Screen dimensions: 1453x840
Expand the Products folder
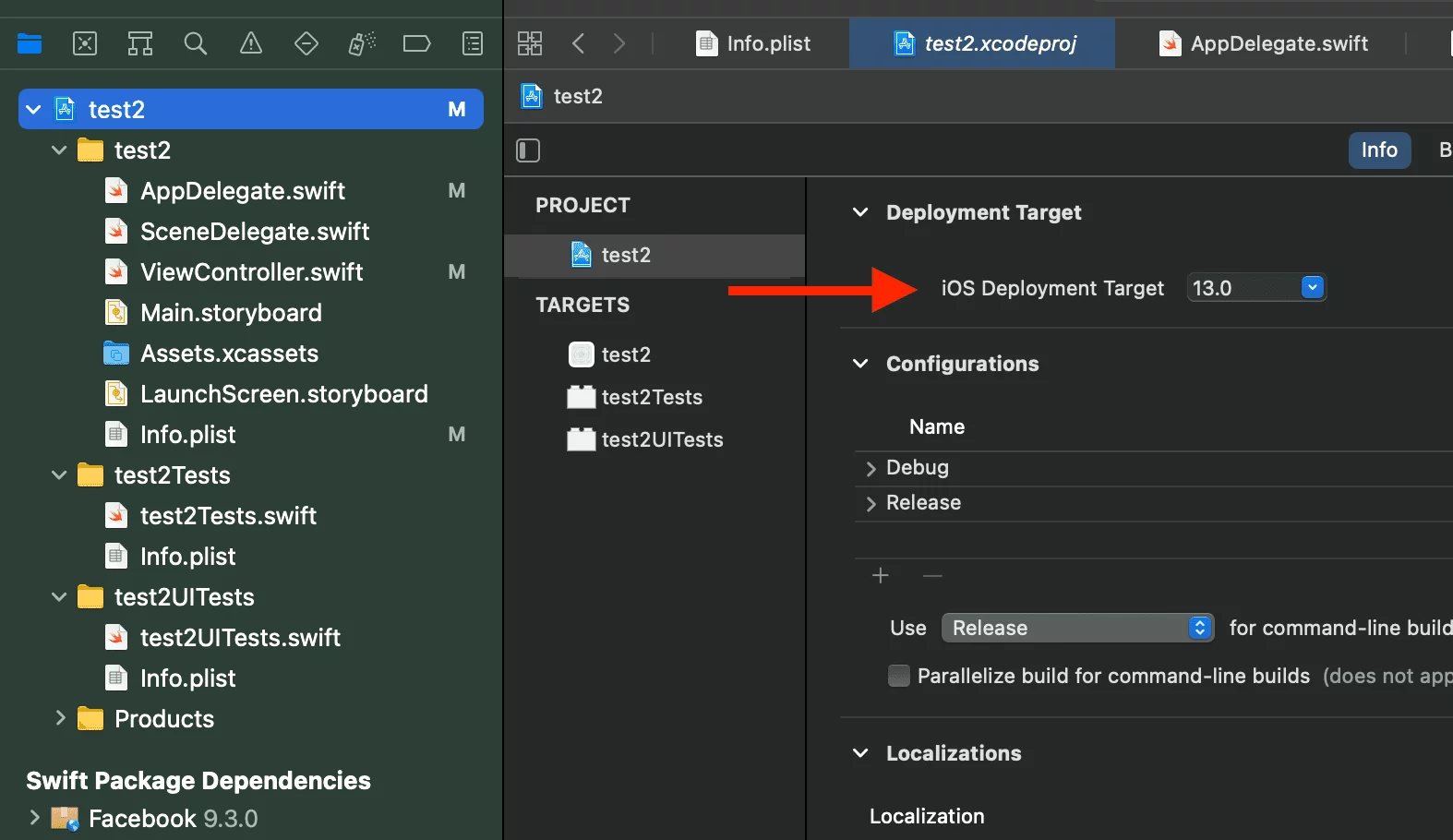click(x=60, y=718)
